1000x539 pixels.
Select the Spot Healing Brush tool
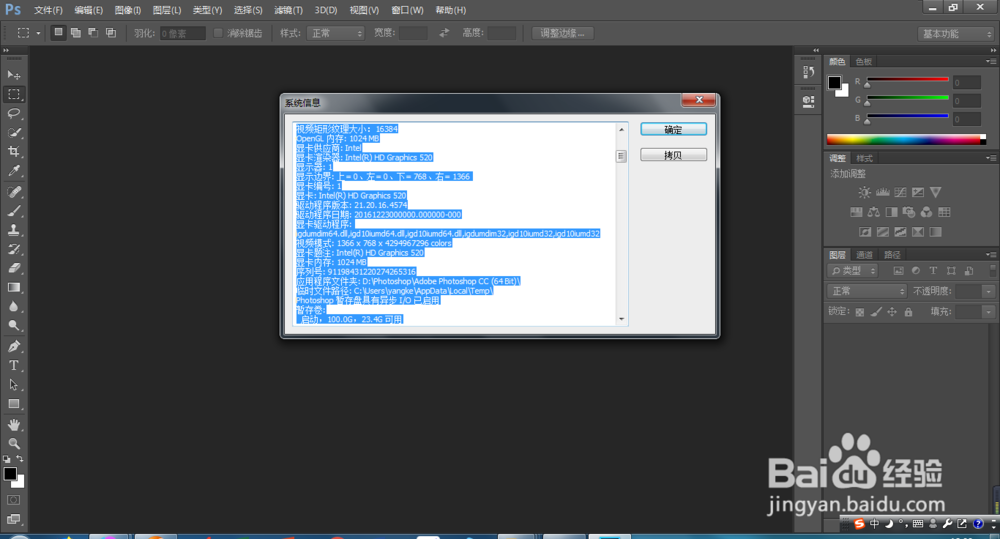point(13,192)
